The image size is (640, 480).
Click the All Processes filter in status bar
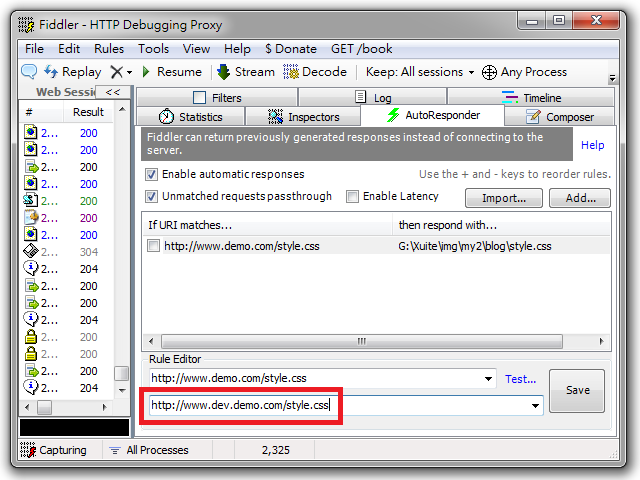149,450
